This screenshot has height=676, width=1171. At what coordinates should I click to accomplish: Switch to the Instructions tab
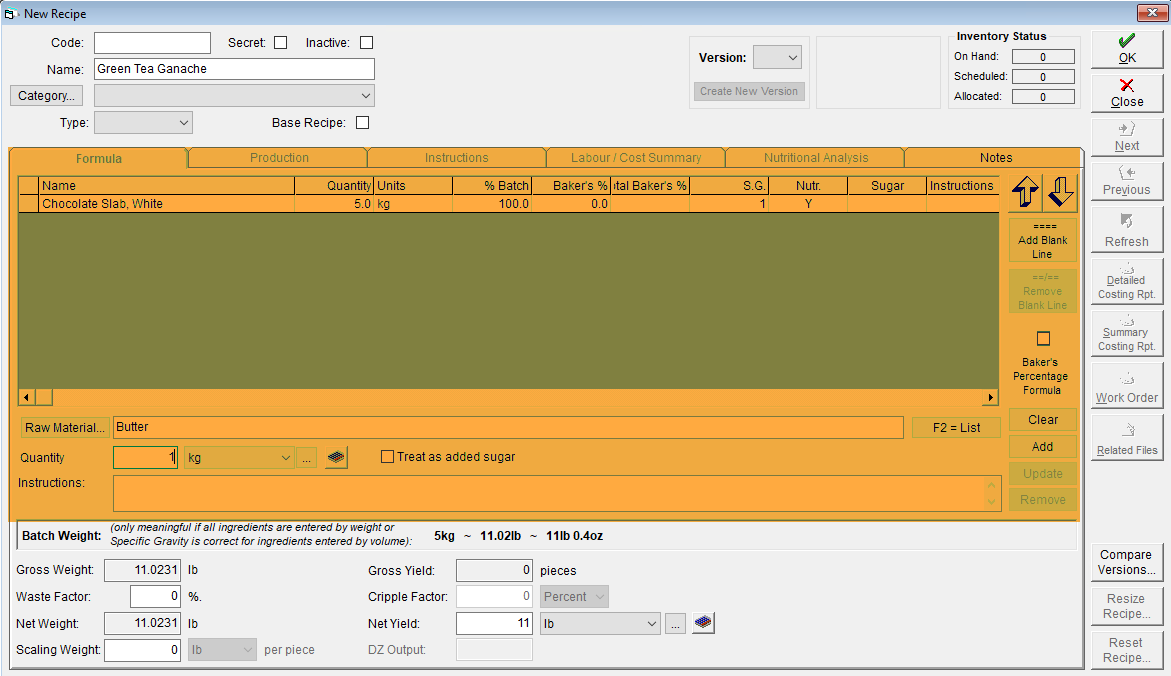click(456, 158)
